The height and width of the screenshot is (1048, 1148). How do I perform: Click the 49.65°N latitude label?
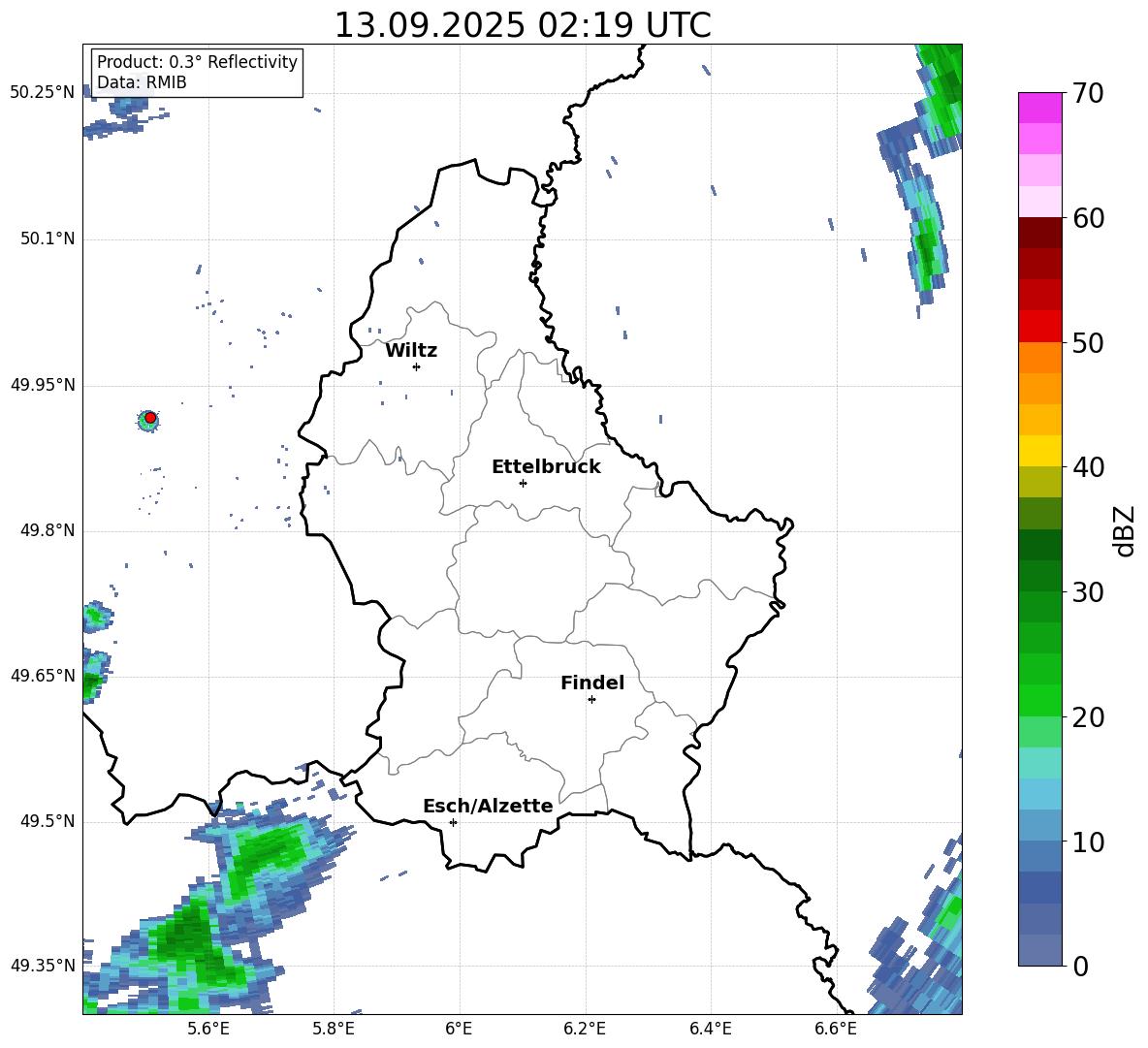(x=43, y=676)
